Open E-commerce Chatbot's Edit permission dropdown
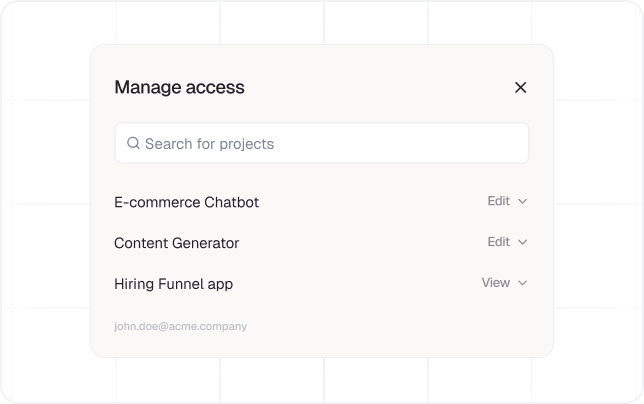Viewport: 644px width, 404px height. (507, 201)
